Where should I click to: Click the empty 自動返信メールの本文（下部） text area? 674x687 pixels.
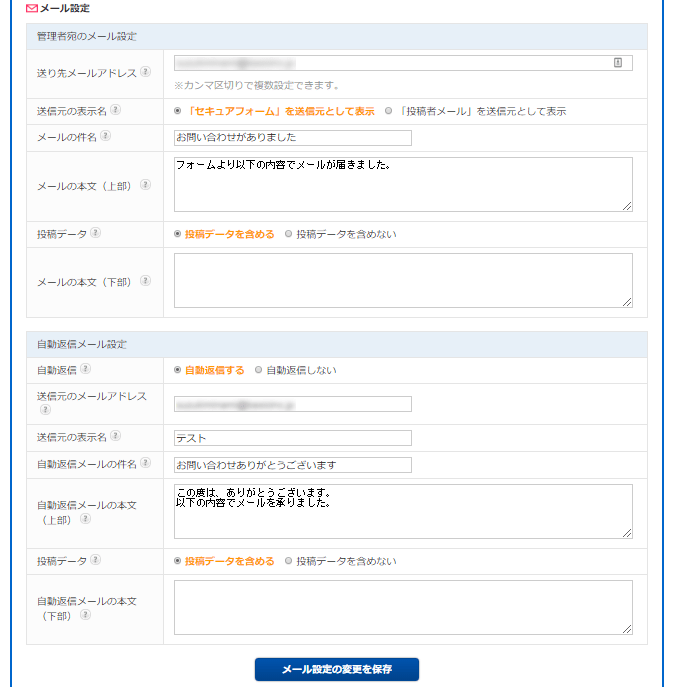(x=402, y=606)
